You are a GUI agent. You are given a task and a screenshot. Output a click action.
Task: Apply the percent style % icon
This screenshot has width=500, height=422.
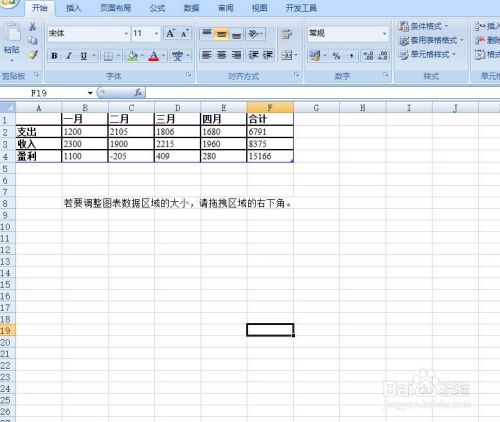click(x=336, y=56)
